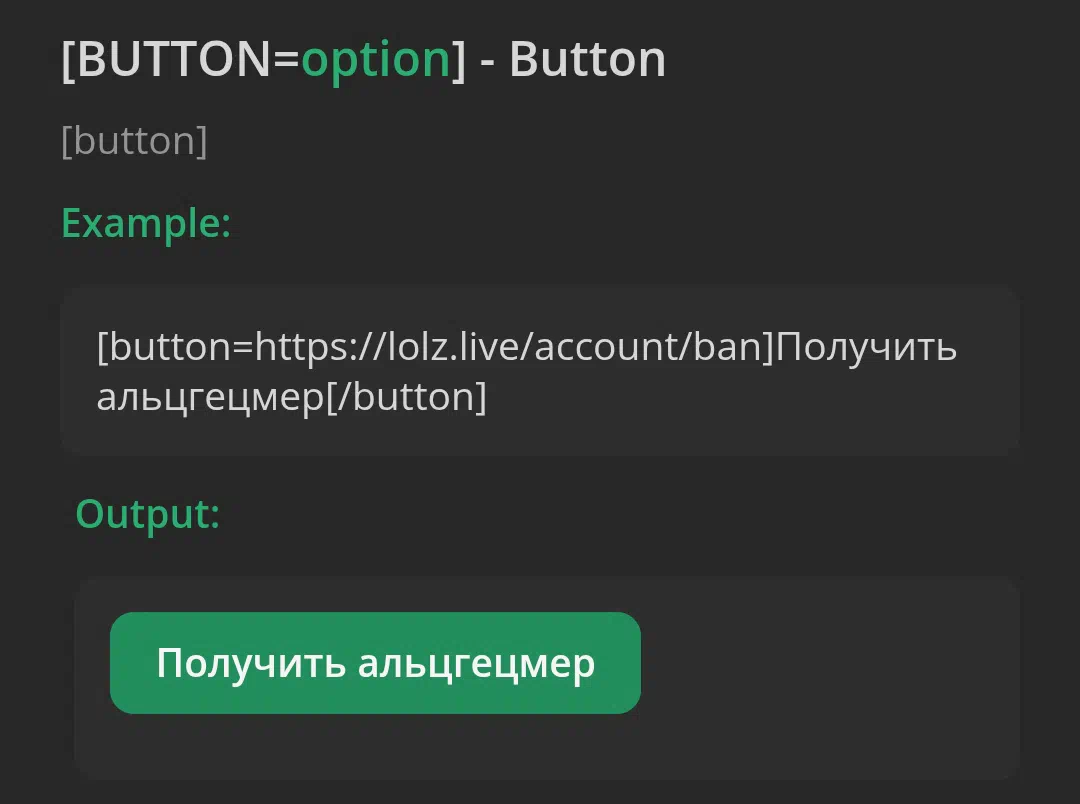Click the word альцгецмер in the example code
1080x804 pixels.
tap(211, 398)
